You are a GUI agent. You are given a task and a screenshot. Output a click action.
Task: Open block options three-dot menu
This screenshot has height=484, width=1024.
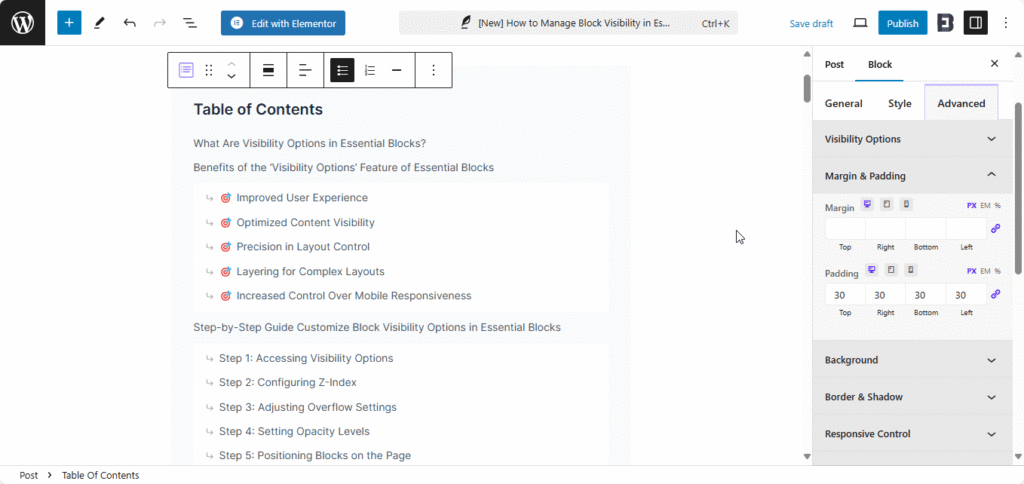[x=433, y=70]
